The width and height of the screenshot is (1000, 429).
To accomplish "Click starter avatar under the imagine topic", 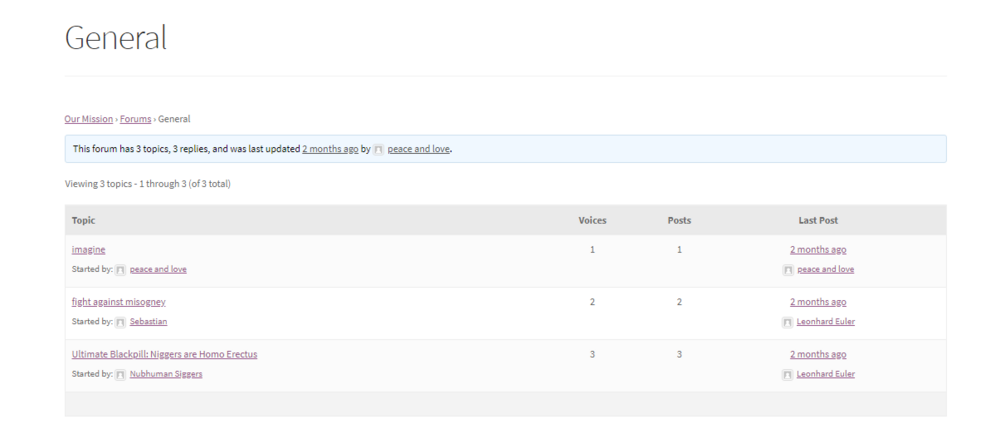I will pos(121,270).
